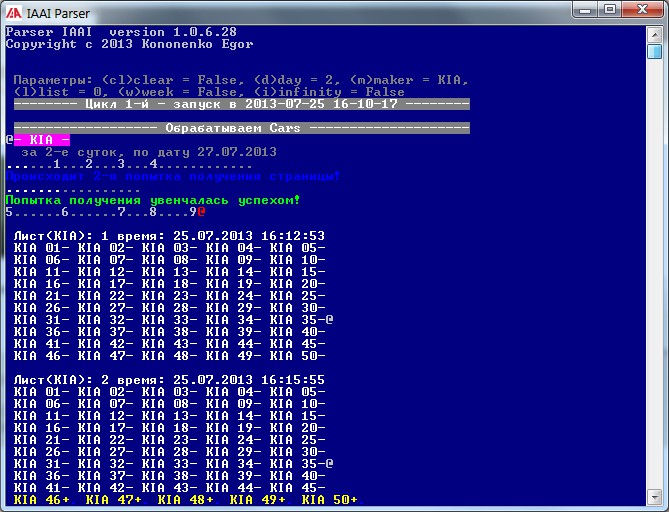Screen dimensions: 669x512
Task: Click yellow 'KIA 50+' entry
Action: (x=329, y=500)
